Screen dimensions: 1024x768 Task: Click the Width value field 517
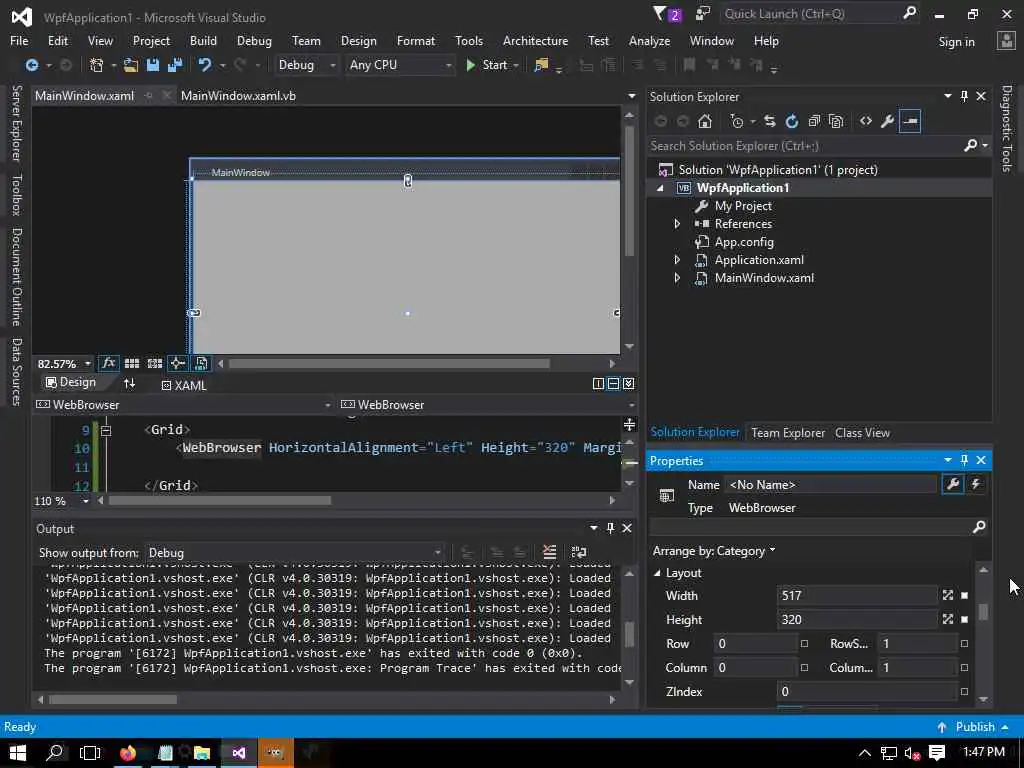[x=857, y=596]
